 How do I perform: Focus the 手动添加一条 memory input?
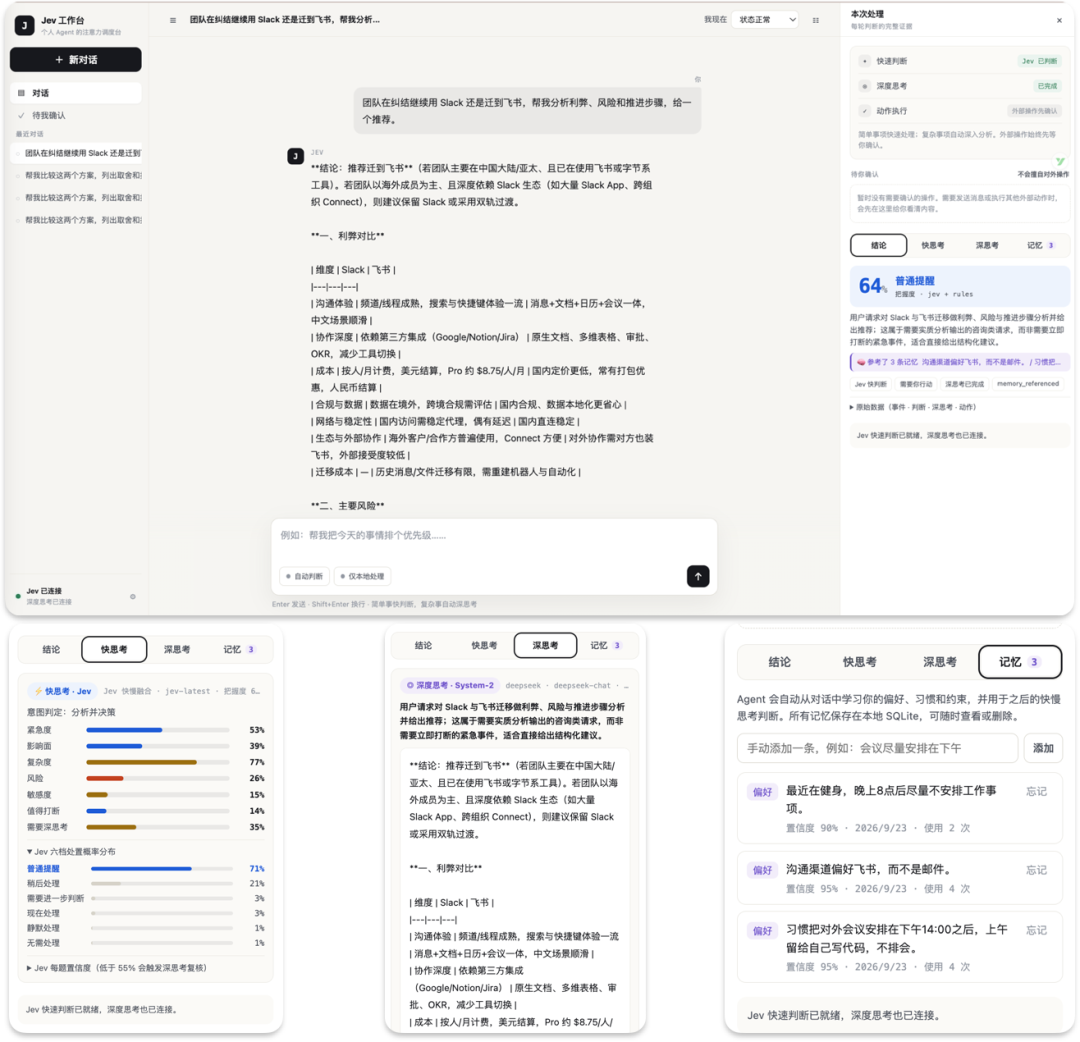[x=878, y=748]
